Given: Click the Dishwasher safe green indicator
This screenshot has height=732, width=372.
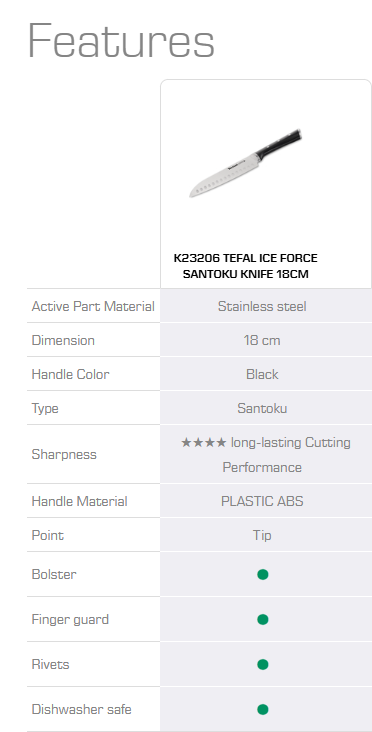Looking at the screenshot, I should (x=263, y=710).
